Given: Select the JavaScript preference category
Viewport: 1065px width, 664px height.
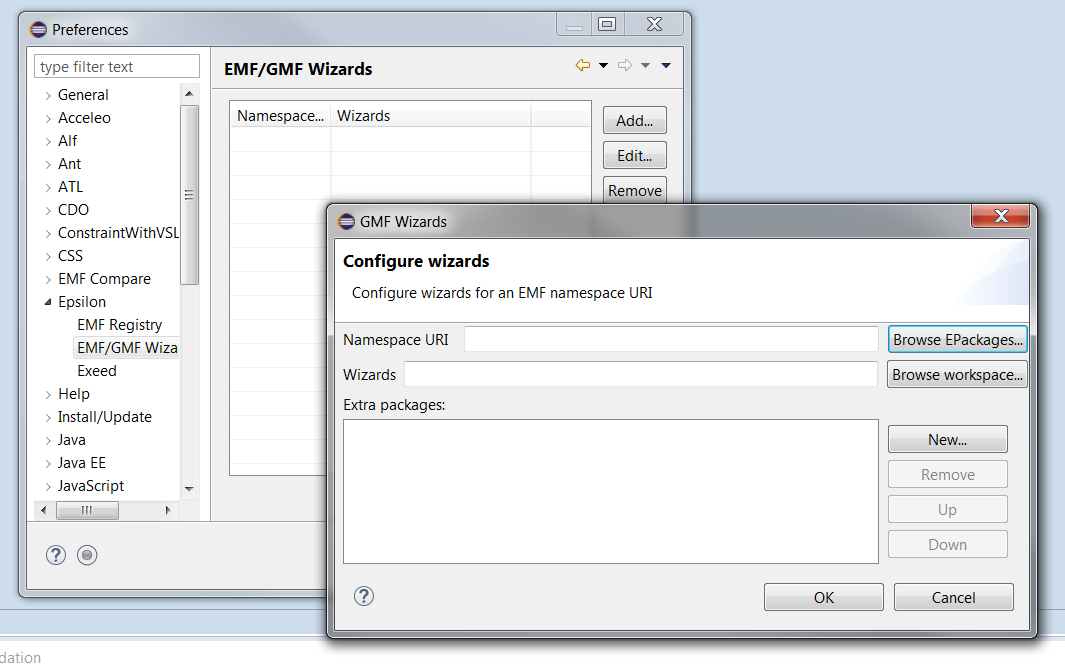Looking at the screenshot, I should pos(91,485).
